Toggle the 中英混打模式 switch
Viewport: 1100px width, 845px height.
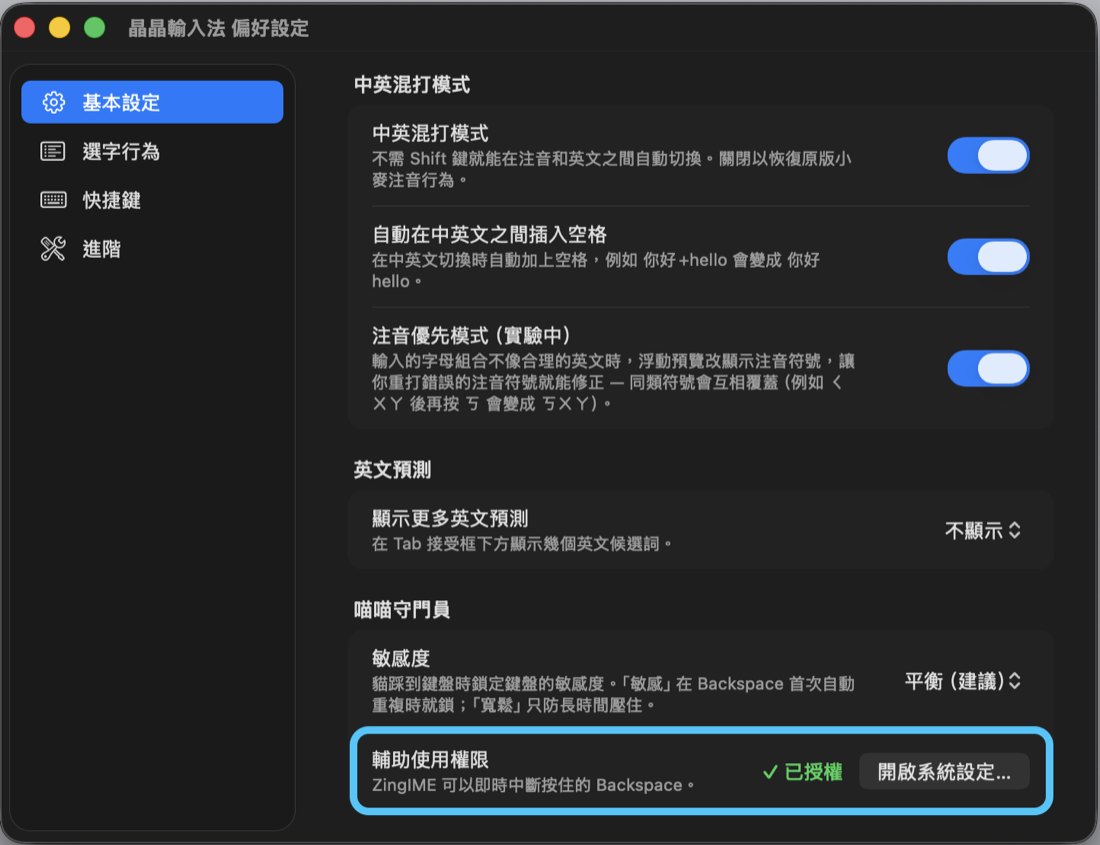pos(988,156)
